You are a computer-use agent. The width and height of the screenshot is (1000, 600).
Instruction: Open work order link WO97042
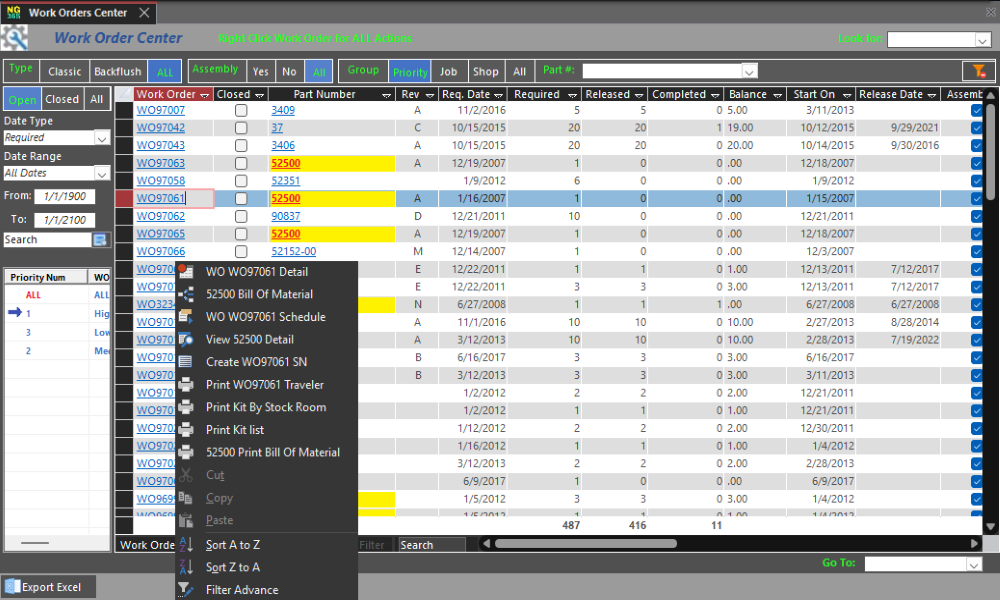coord(160,128)
